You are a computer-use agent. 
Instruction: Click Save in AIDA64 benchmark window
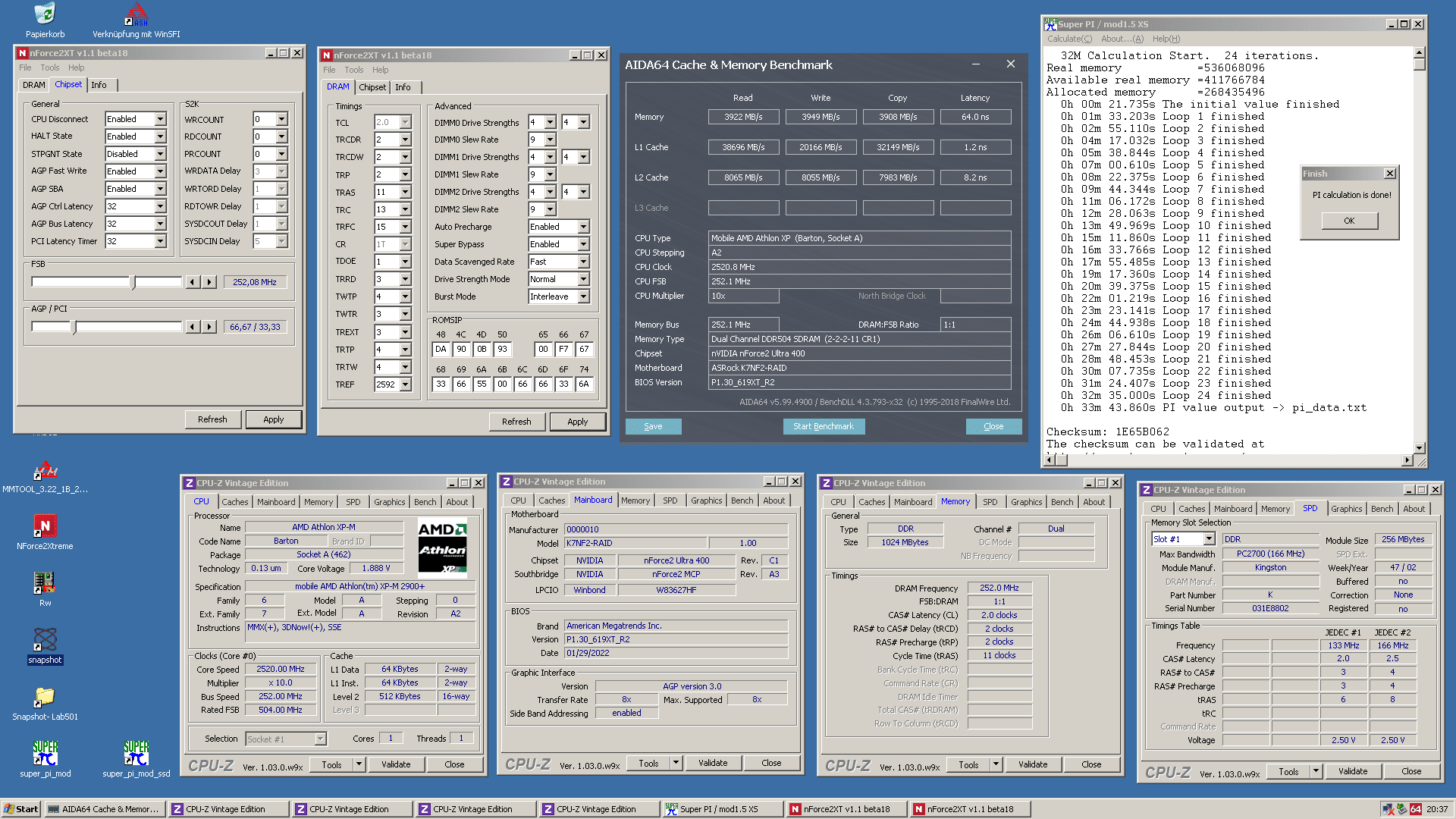653,426
